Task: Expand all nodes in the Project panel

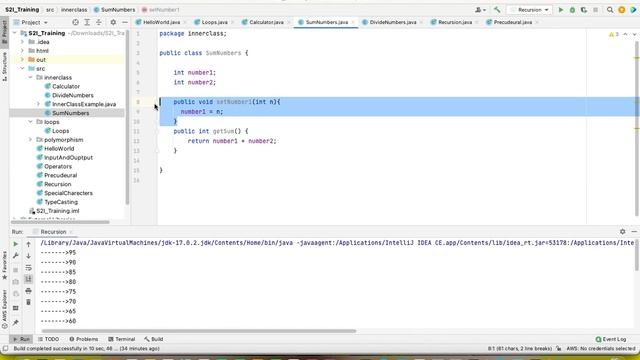Action: (x=87, y=22)
